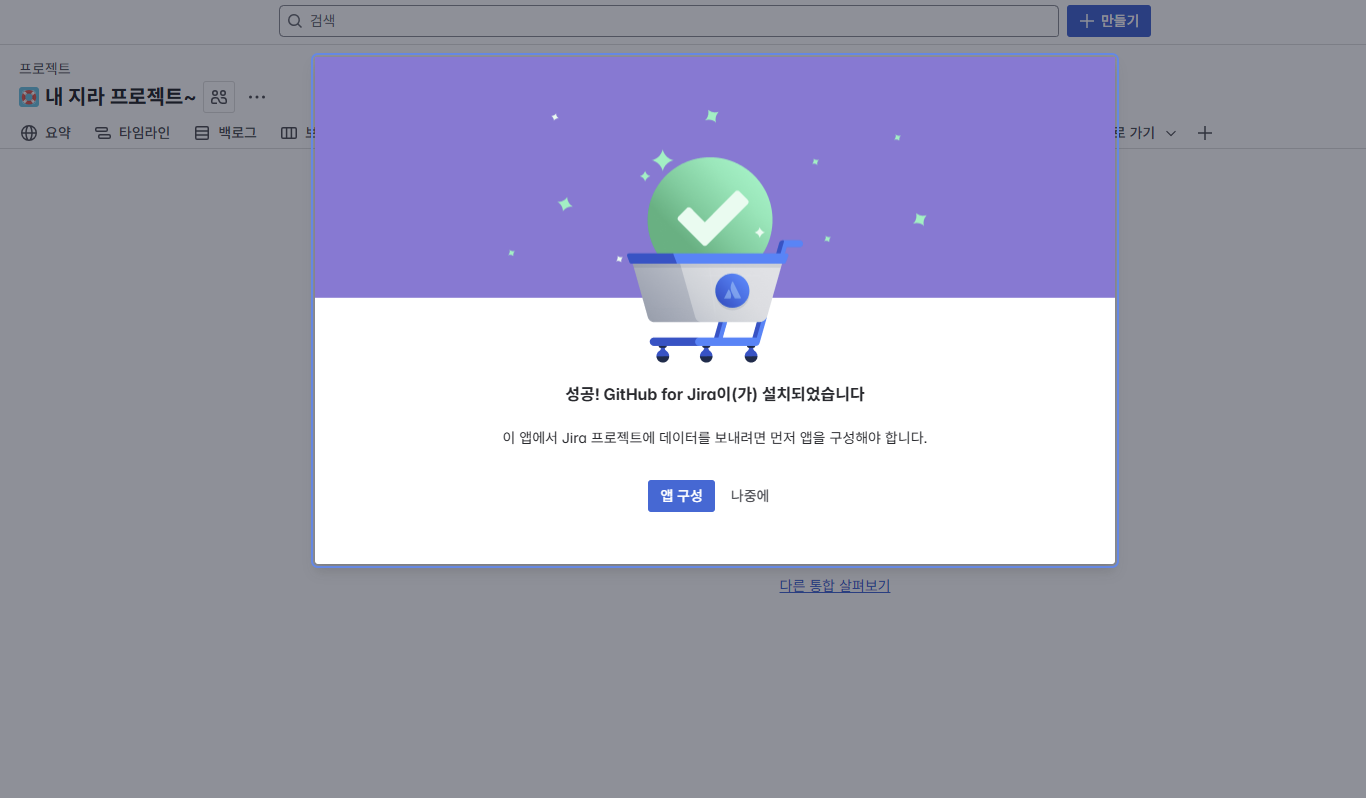This screenshot has width=1366, height=798.
Task: Click the heading 성공! GitHub for Jira이(가) 설치되었습니다
Action: coord(715,394)
